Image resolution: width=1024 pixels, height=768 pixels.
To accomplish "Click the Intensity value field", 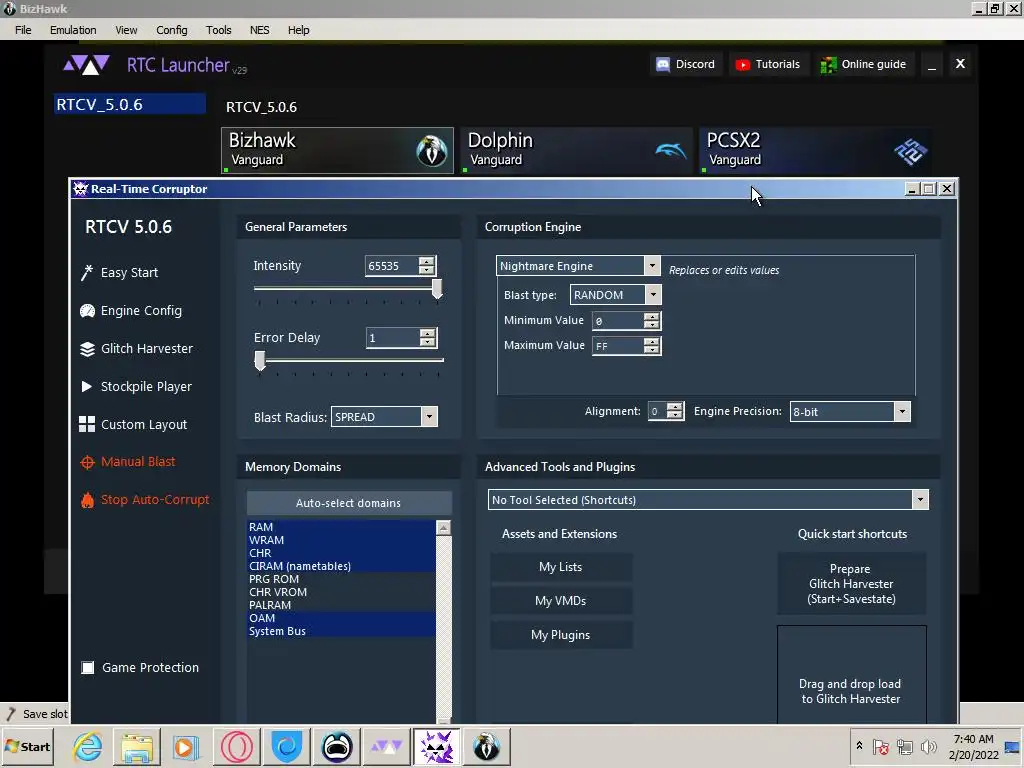I will [x=392, y=266].
